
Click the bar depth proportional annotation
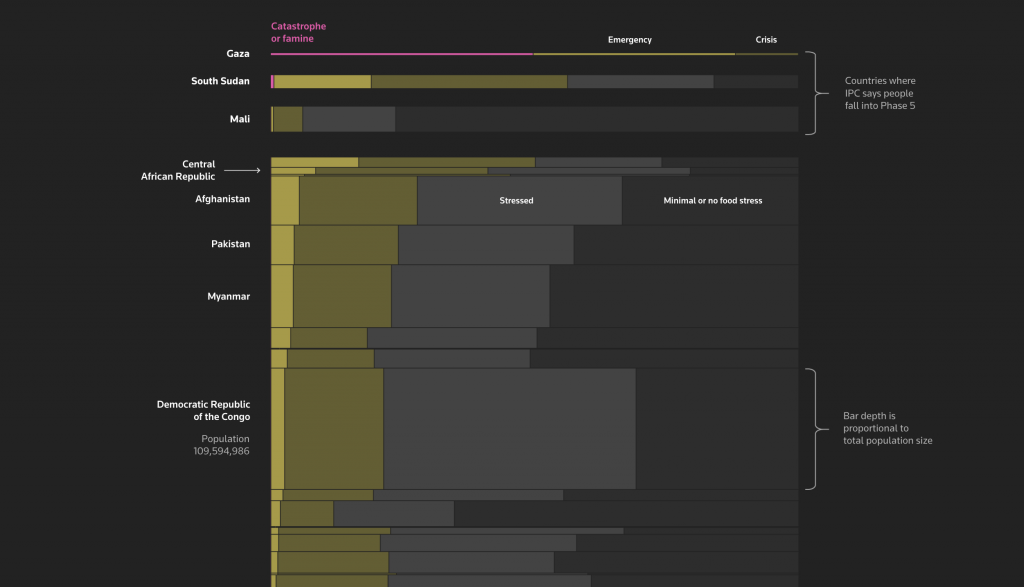click(x=887, y=428)
